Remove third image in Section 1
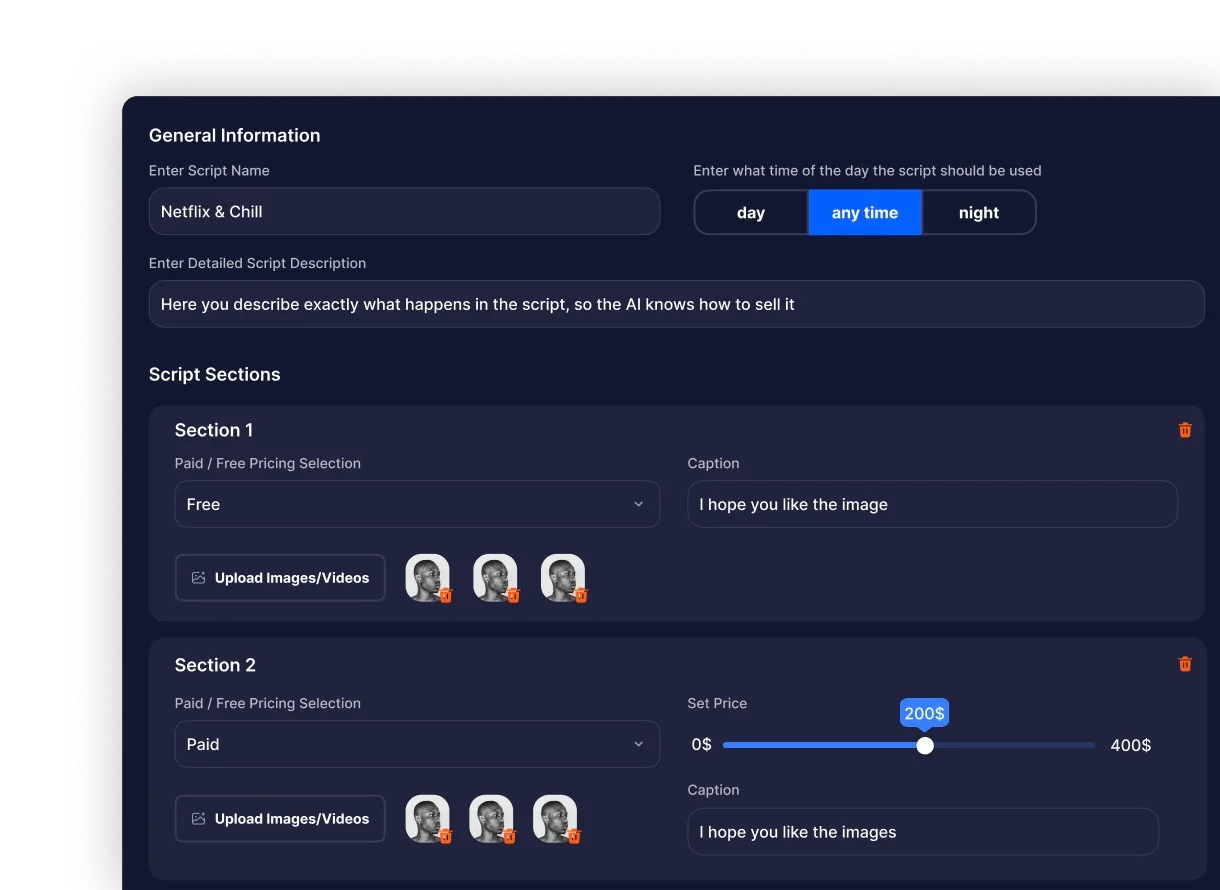1220x890 pixels. [x=582, y=595]
